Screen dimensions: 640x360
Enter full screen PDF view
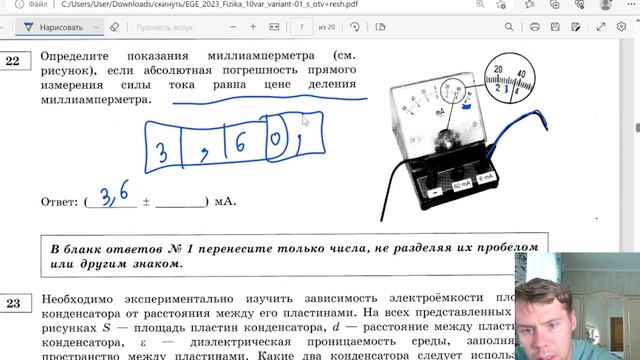(601, 27)
